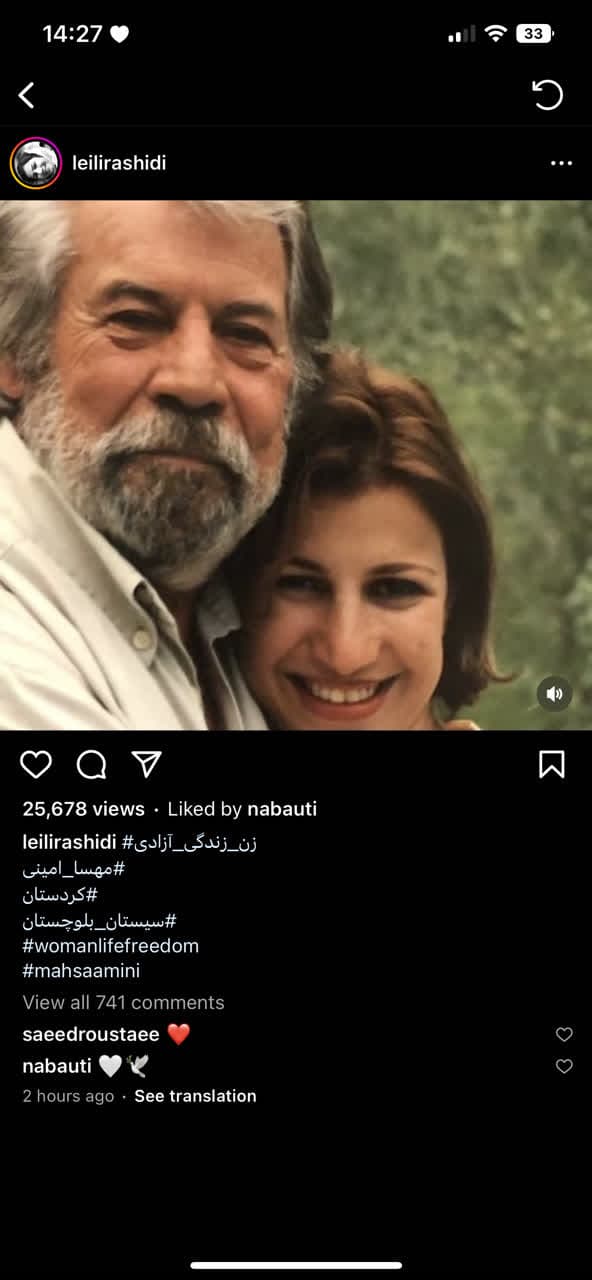Open the leilirashidi name in the caption
This screenshot has height=1280, width=592.
click(69, 842)
